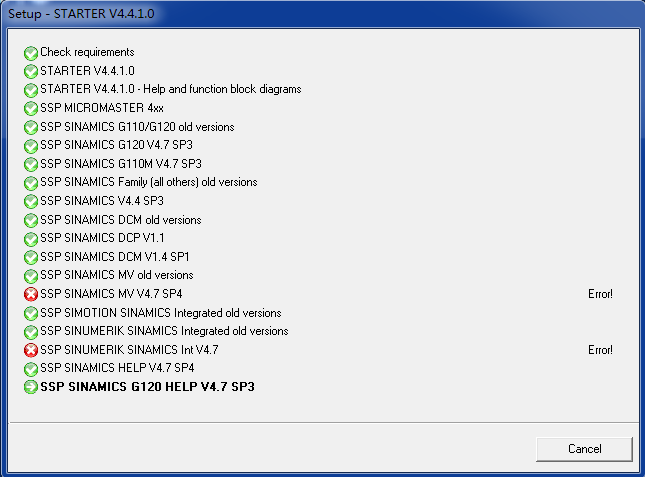645x477 pixels.
Task: Click the Cancel button
Action: (584, 449)
